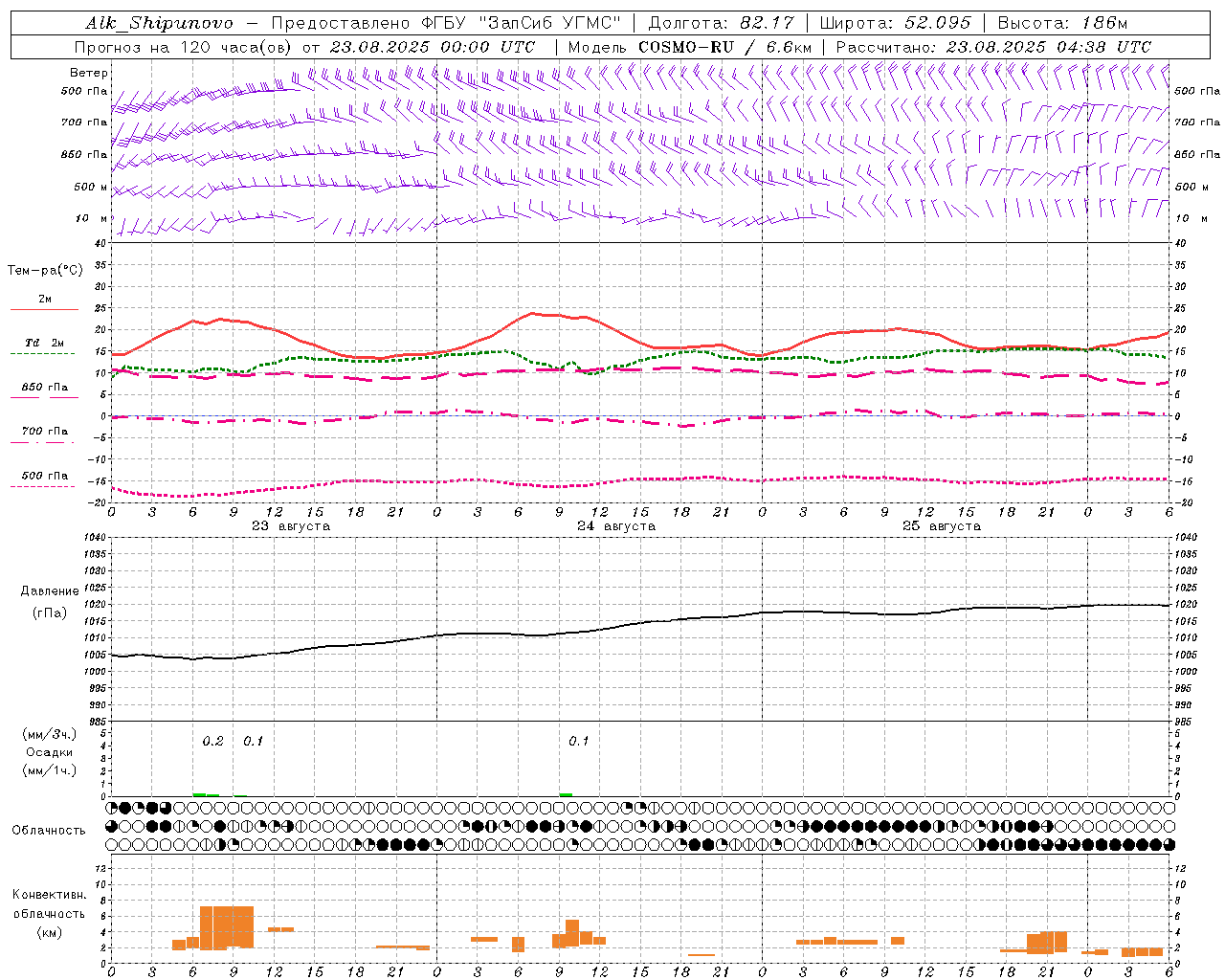Click the red 2м temperature legend line
Viewport: 1225px width, 980px height.
coord(44,310)
